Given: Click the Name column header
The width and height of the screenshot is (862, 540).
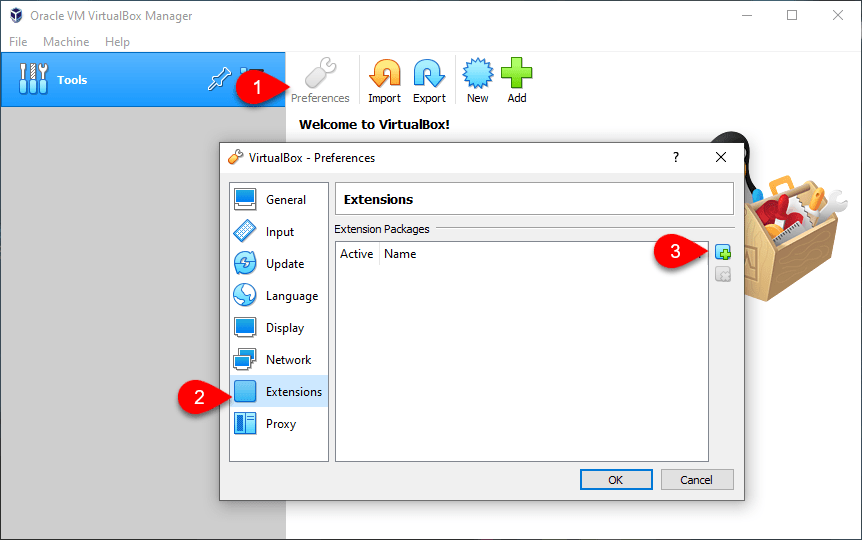Looking at the screenshot, I should click(400, 254).
